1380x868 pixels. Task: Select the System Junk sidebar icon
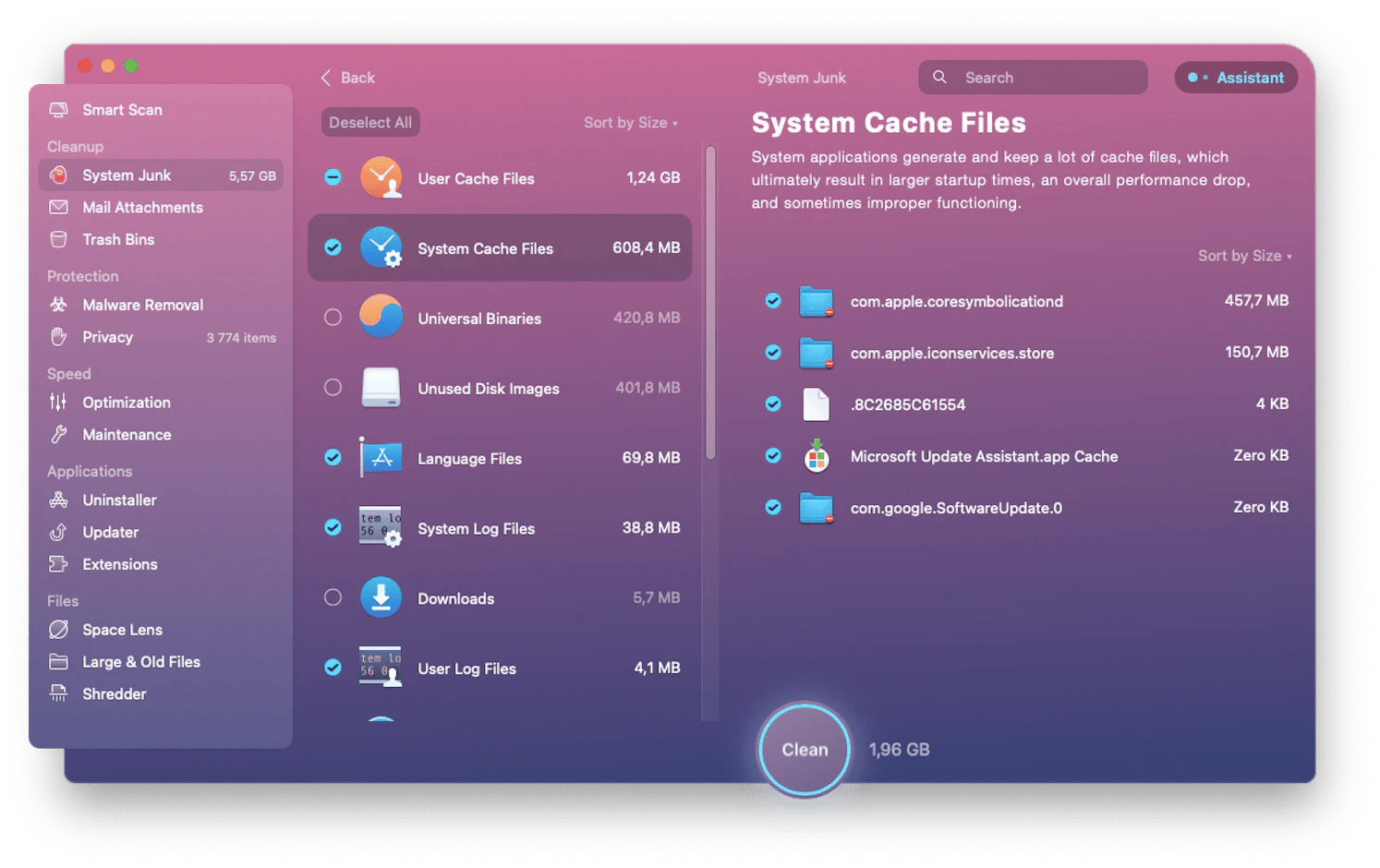pyautogui.click(x=58, y=175)
